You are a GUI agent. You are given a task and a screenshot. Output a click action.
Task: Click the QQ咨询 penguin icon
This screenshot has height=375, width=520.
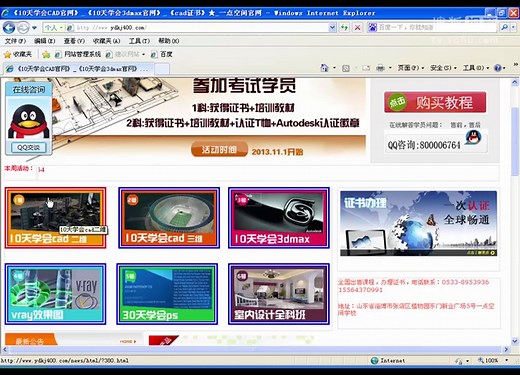(x=473, y=137)
